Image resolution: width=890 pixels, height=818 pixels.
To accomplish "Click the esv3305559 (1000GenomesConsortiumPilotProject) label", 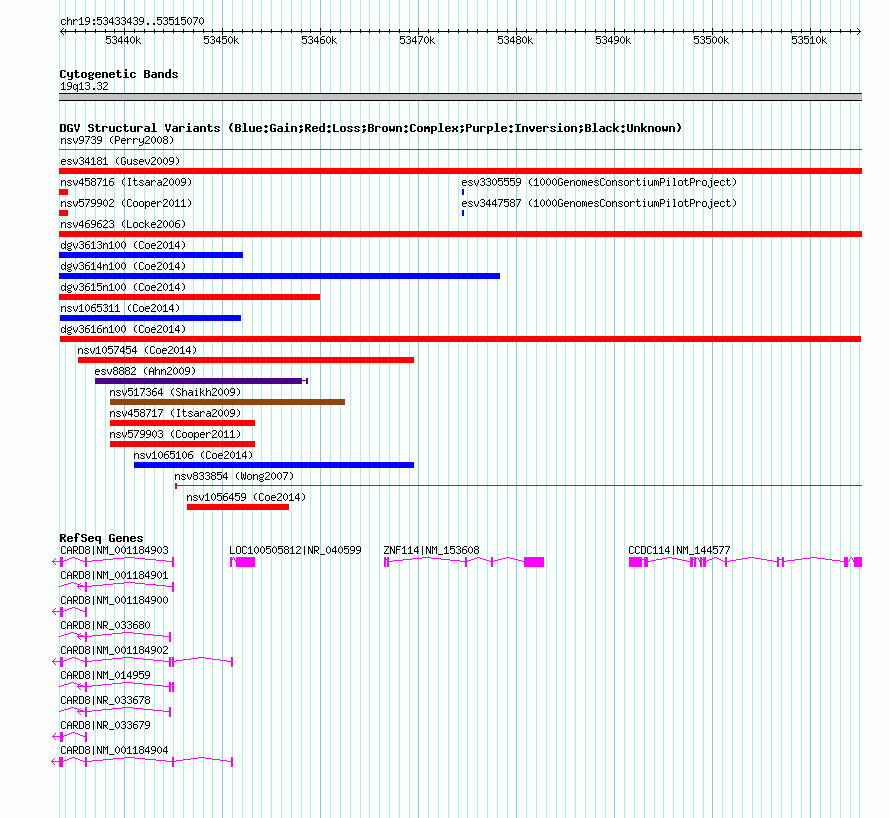I will click(x=599, y=182).
